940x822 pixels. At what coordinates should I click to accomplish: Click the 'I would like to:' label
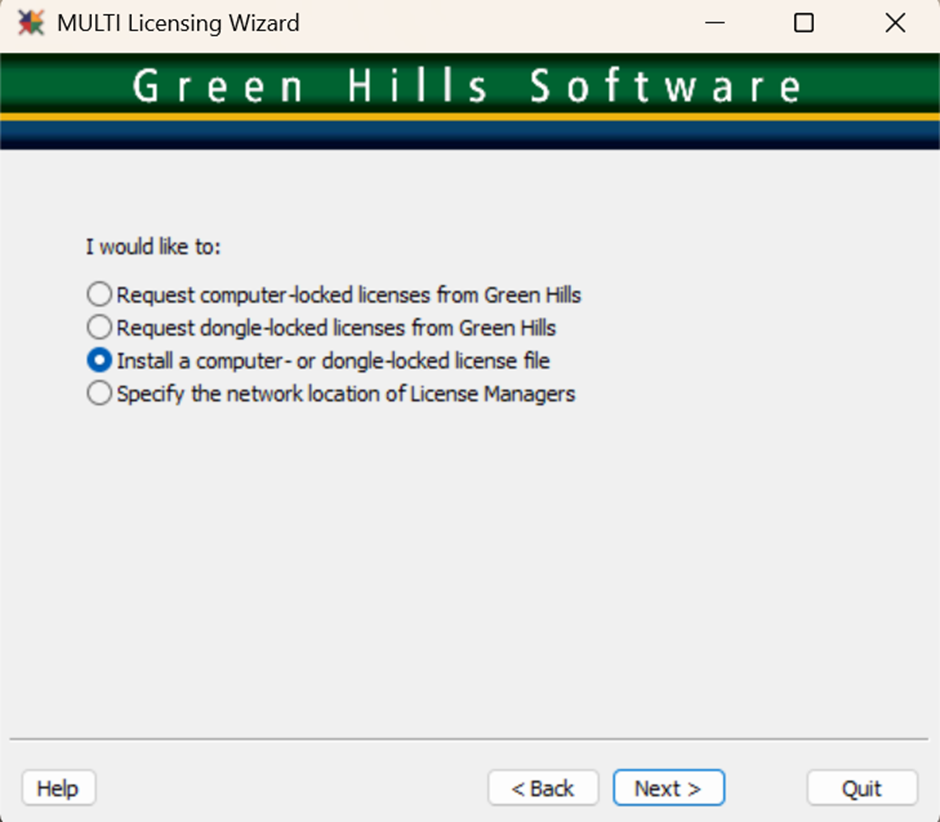(x=153, y=246)
